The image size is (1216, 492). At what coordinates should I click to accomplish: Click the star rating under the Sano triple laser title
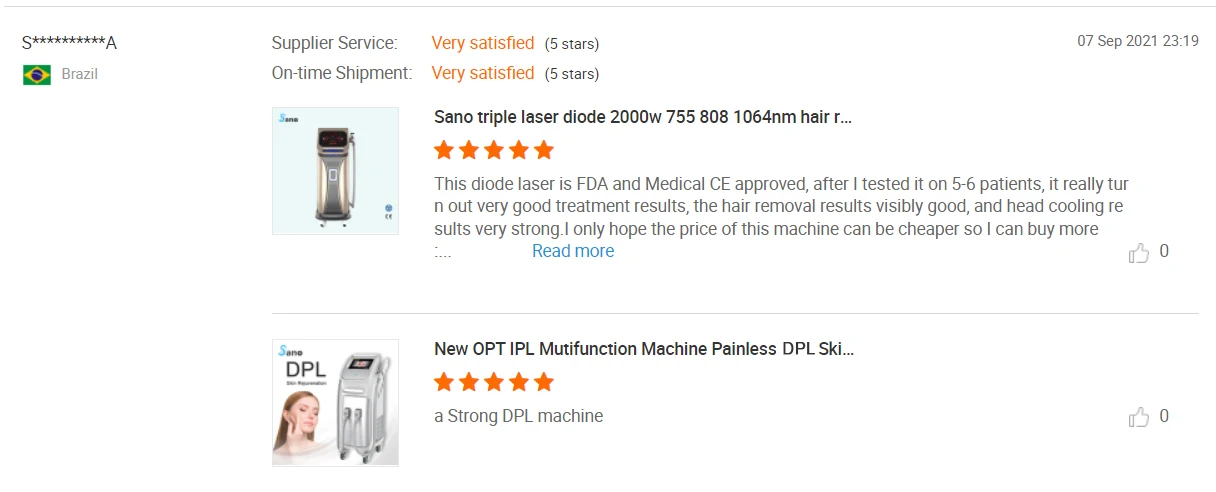coord(493,151)
